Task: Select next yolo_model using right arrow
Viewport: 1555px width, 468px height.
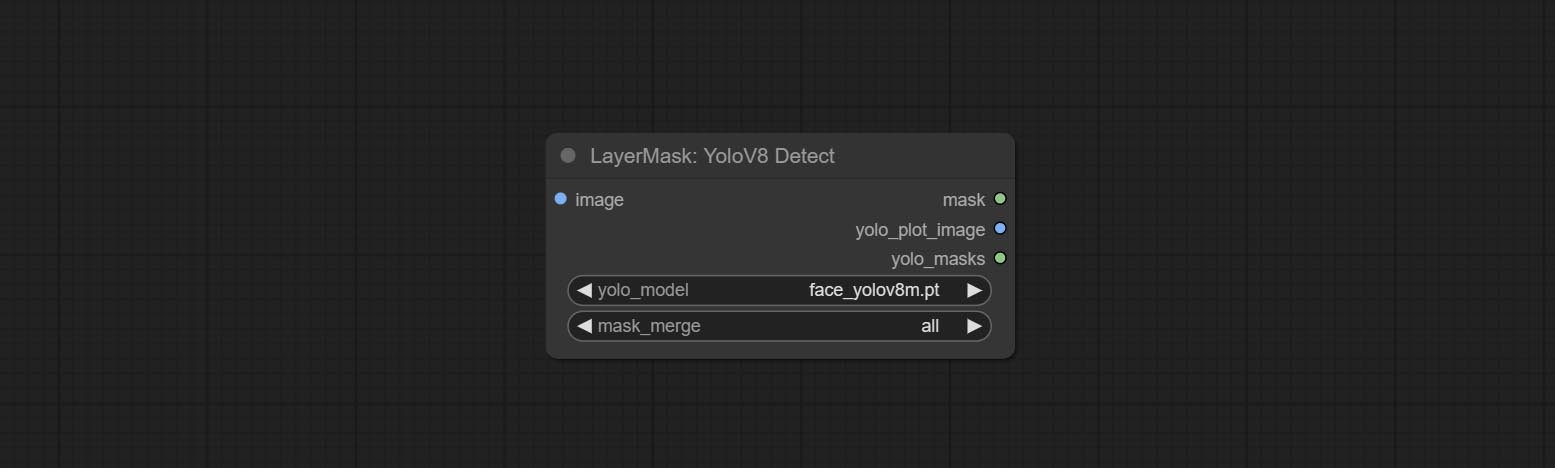Action: (974, 291)
